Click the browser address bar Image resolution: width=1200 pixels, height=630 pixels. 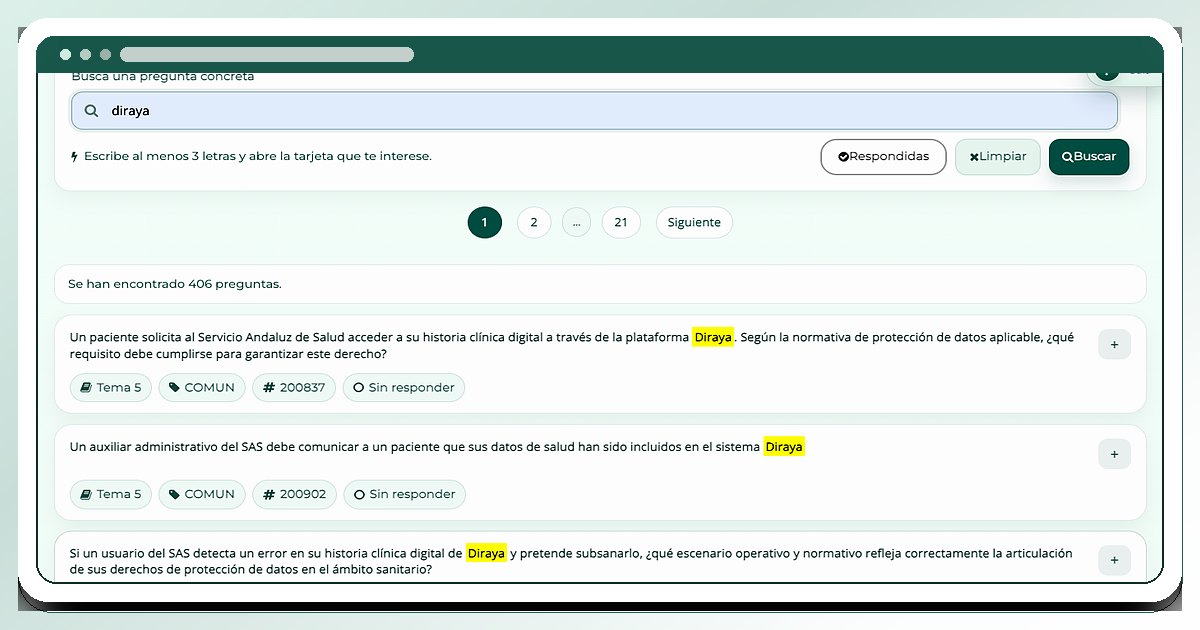click(267, 54)
